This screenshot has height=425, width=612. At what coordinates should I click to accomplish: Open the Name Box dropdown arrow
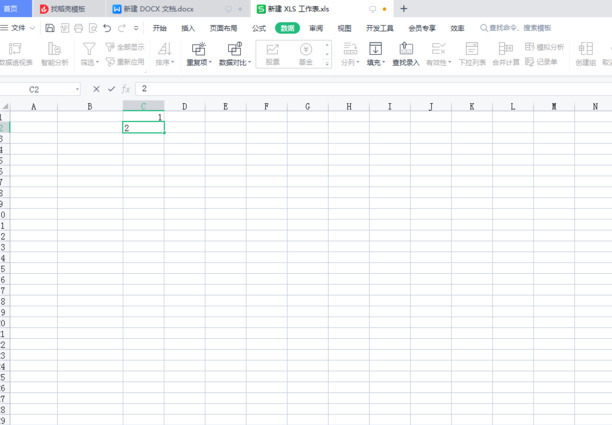[77, 89]
